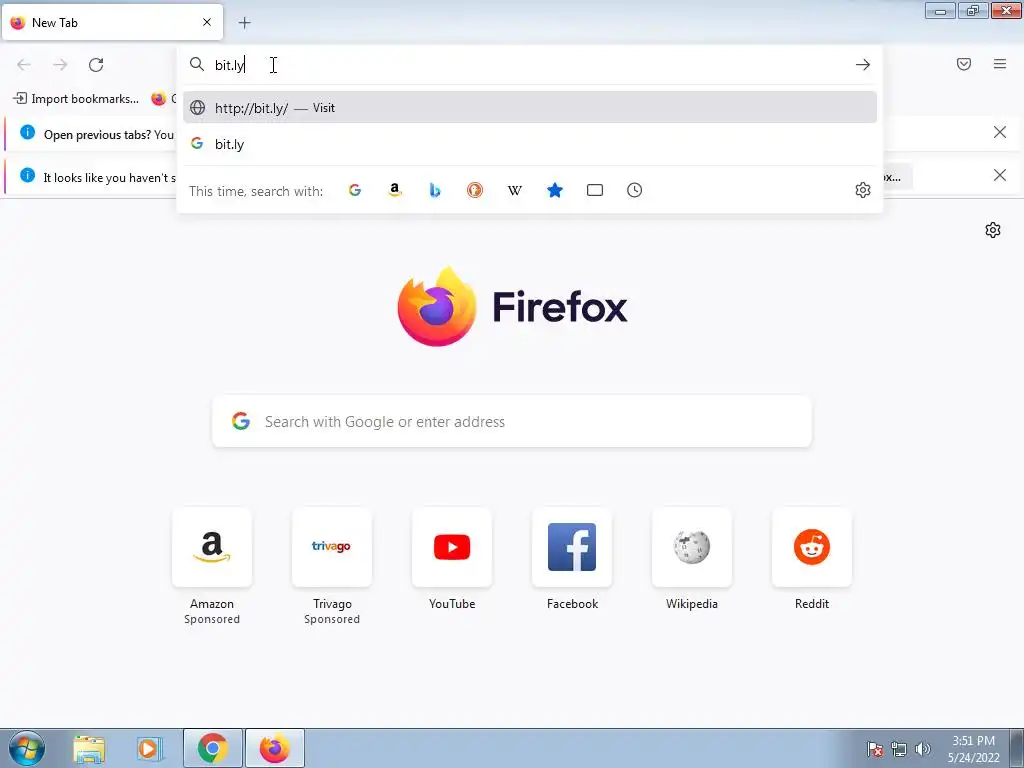1024x768 pixels.
Task: Open the Firefox hamburger menu
Action: (1000, 64)
